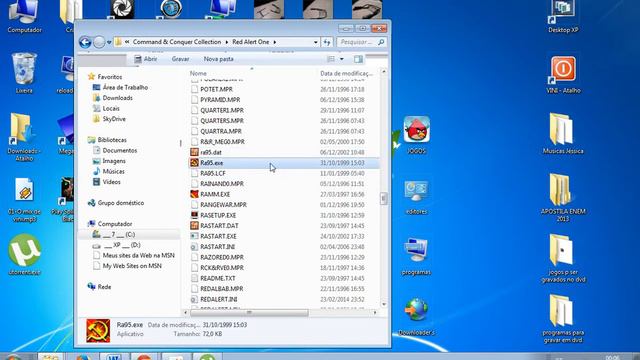This screenshot has height=360, width=640.
Task: Select PYRAMID.MPR file
Action: tap(220, 100)
